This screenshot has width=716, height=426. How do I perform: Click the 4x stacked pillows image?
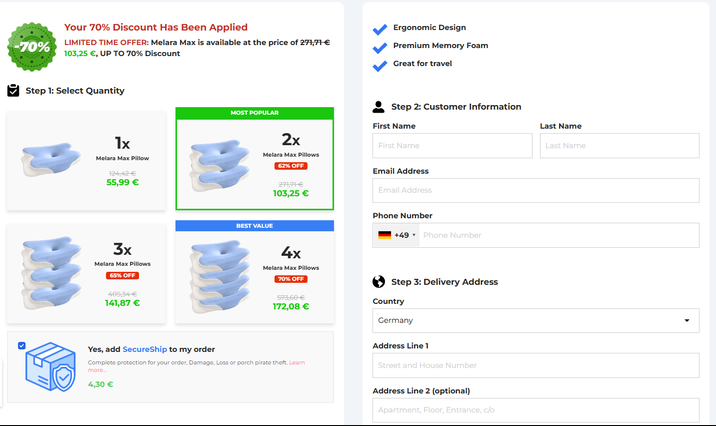point(220,277)
